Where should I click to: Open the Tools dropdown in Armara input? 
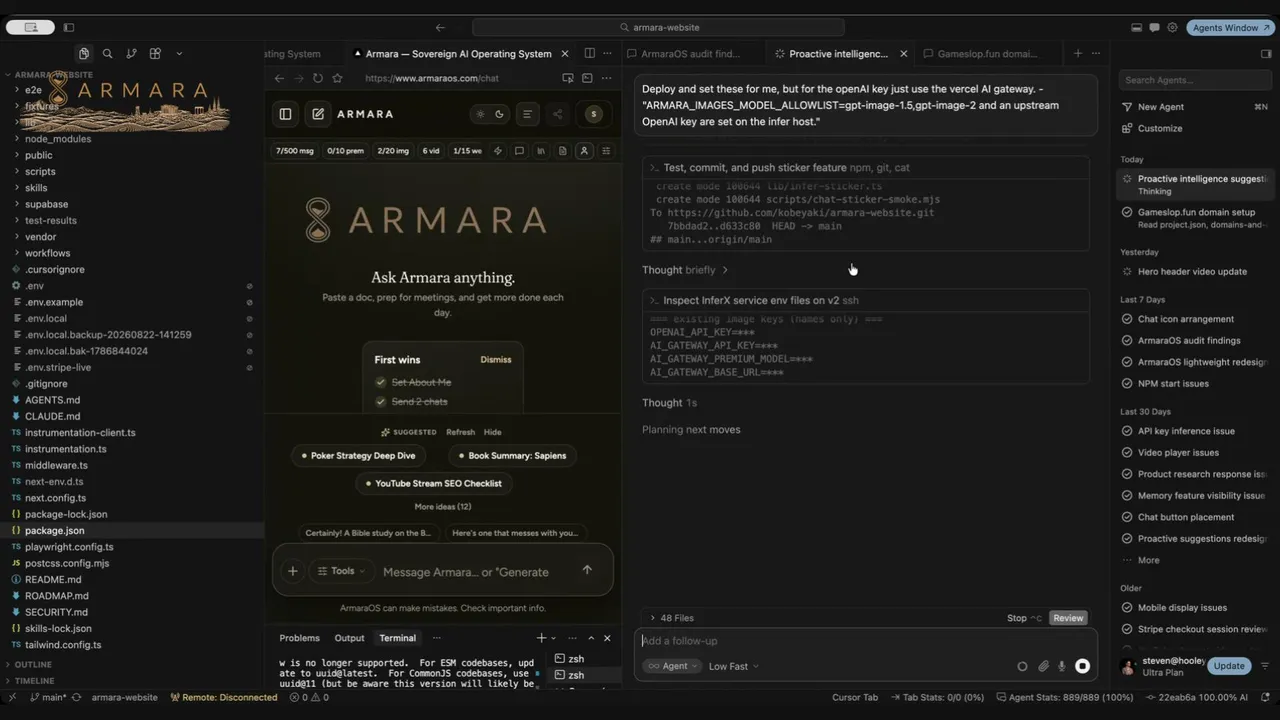[342, 571]
